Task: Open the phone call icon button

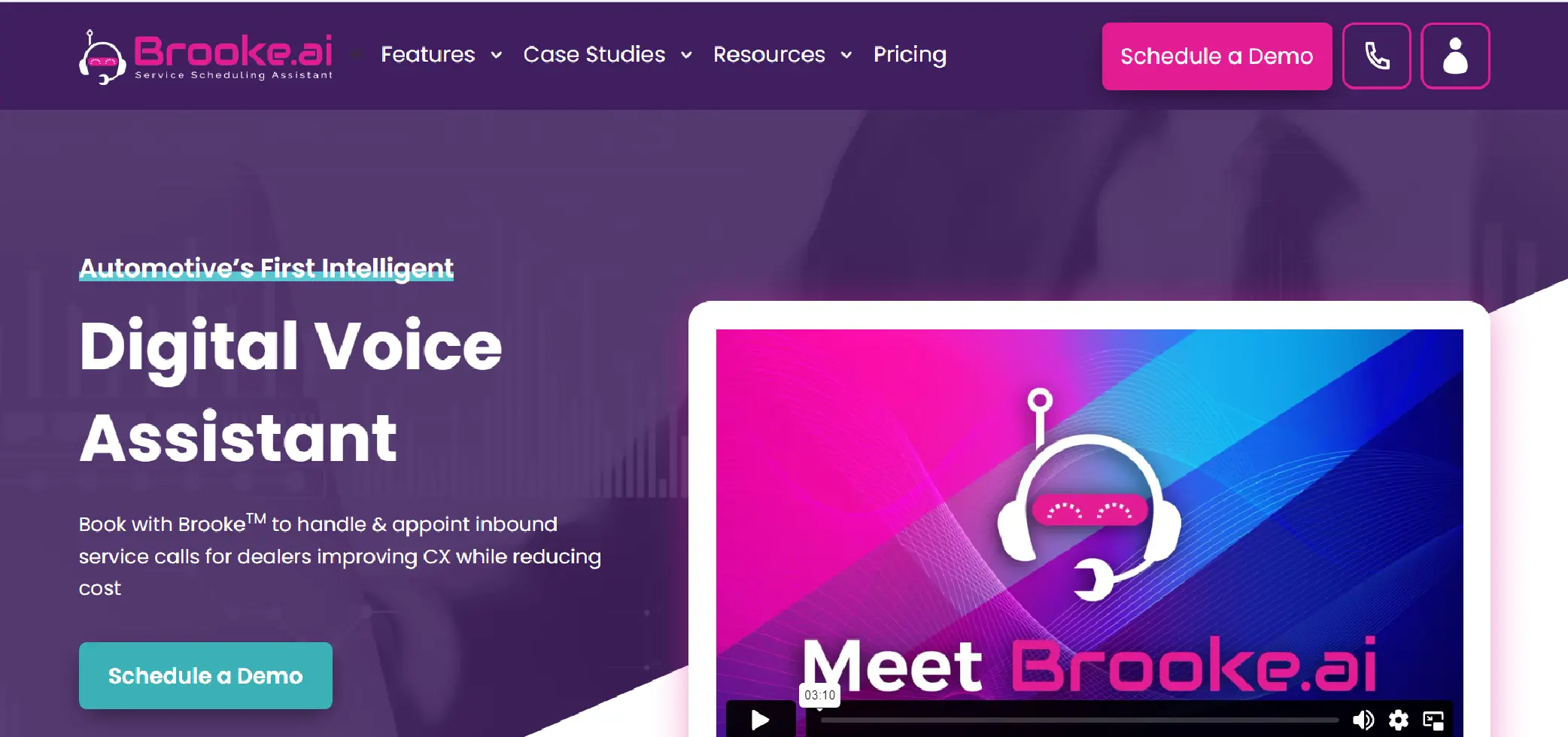Action: click(1376, 56)
